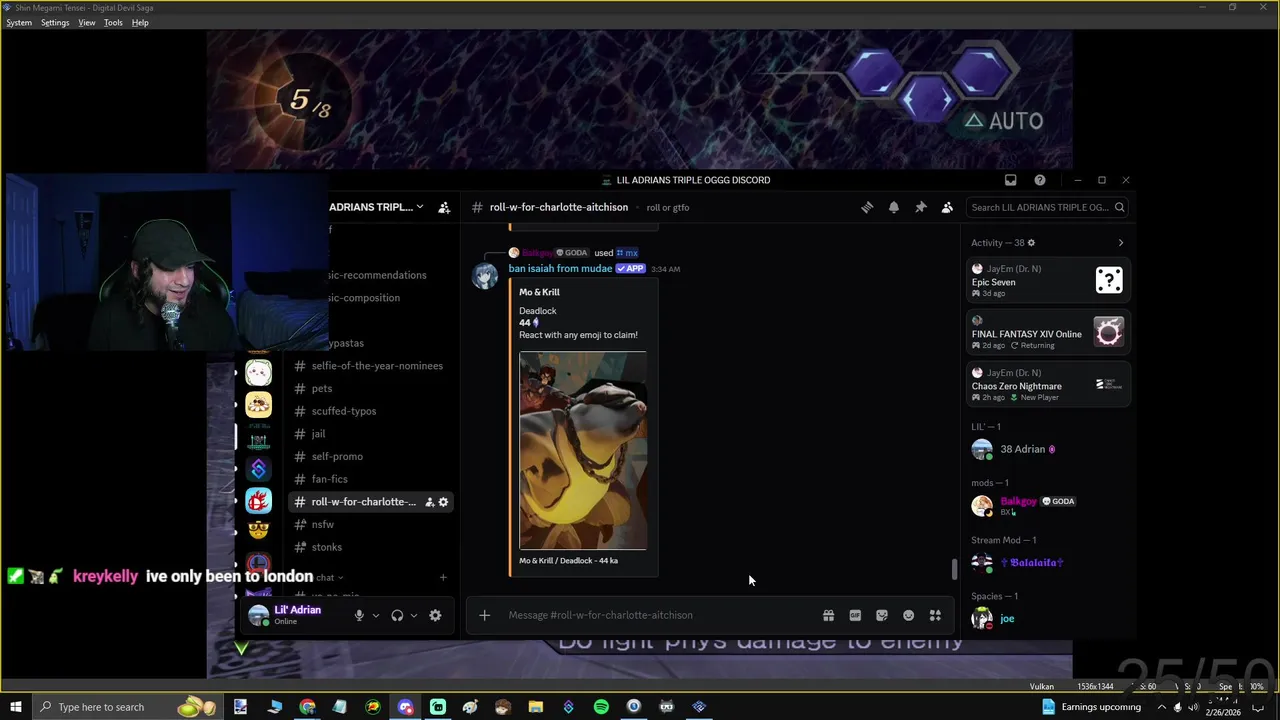Screen dimensions: 1280x720
Task: Click the chat scrollbar thumb
Action: (x=954, y=569)
